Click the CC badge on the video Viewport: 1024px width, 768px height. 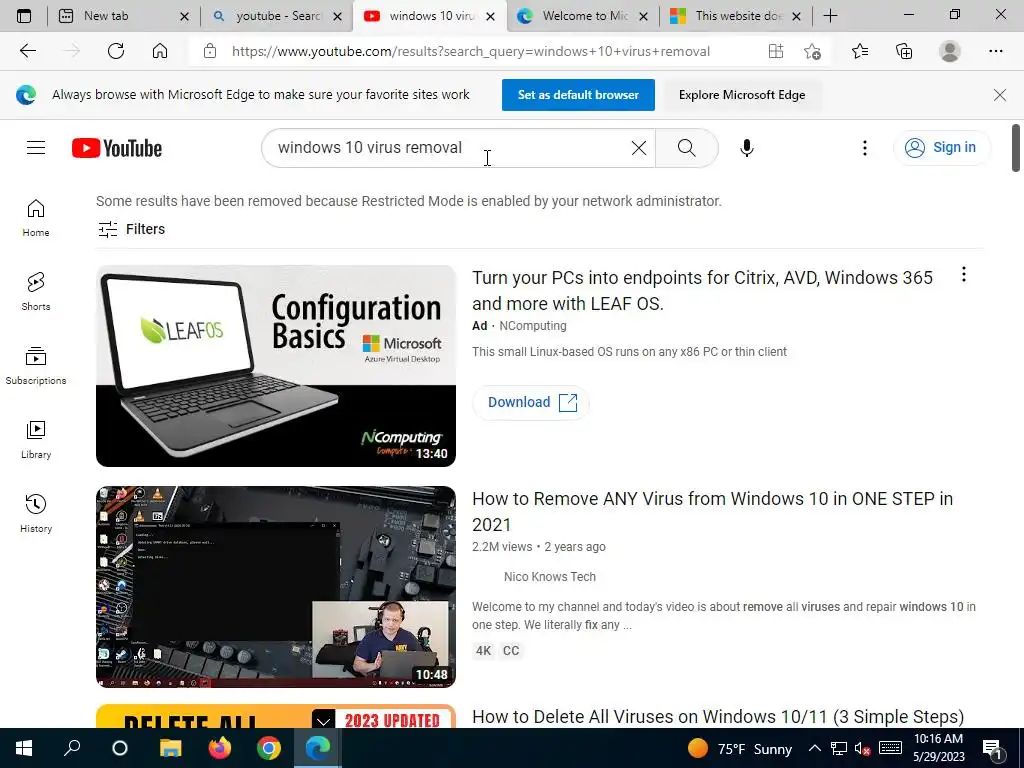511,650
